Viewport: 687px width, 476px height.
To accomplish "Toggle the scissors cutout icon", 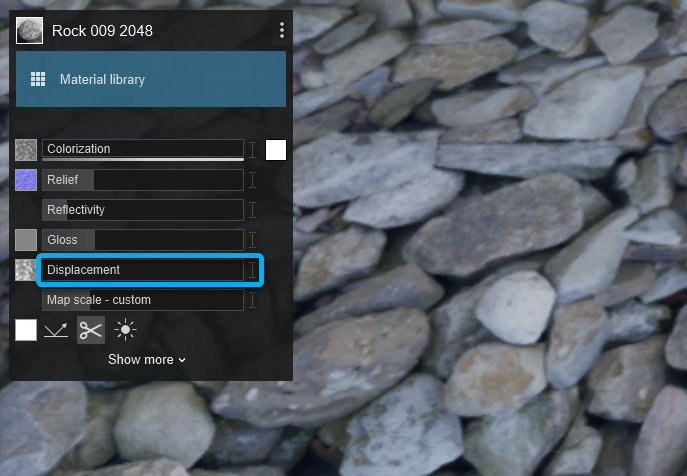I will pyautogui.click(x=91, y=330).
